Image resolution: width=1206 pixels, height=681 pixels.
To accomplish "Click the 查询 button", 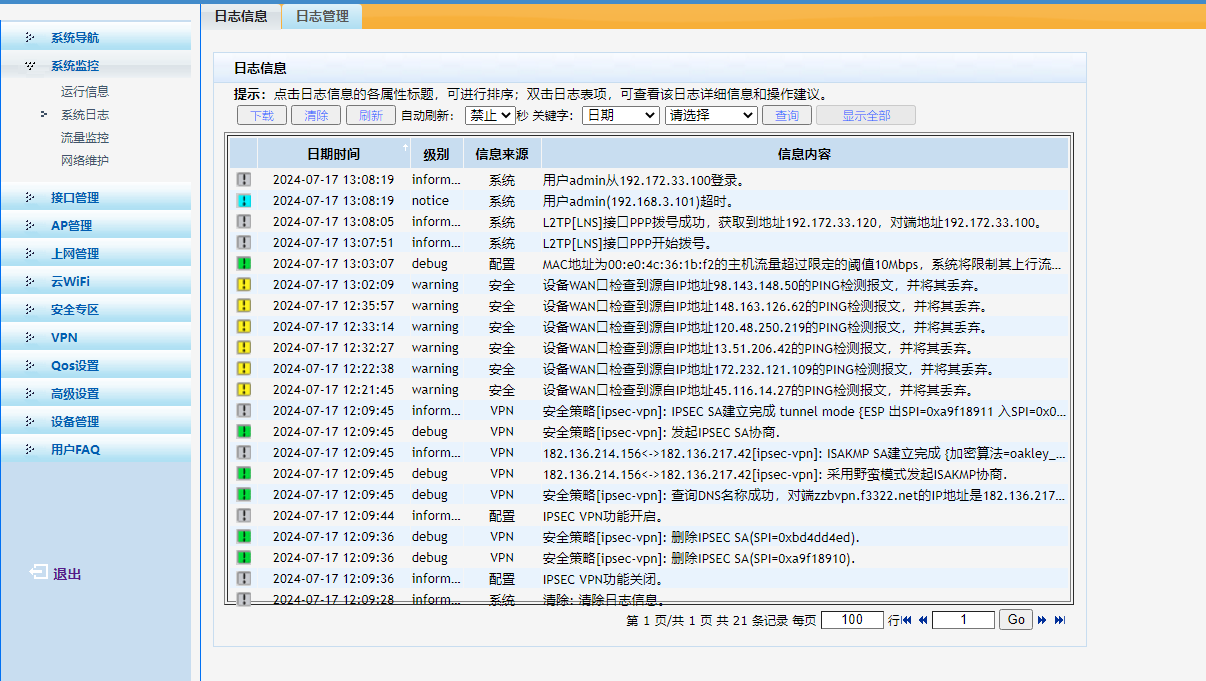I will pyautogui.click(x=787, y=116).
